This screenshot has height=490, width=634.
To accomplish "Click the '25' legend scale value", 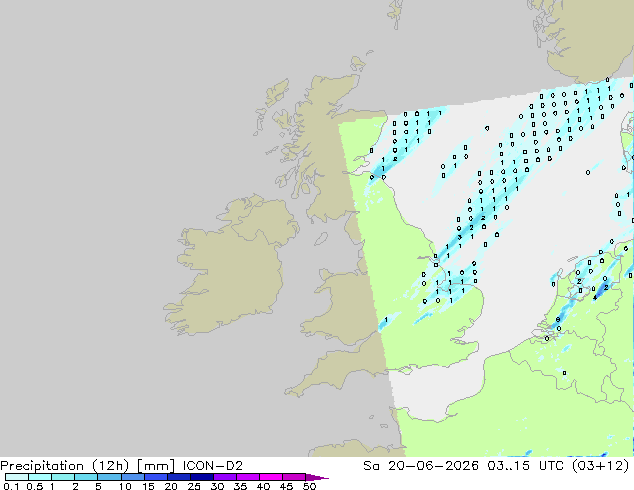I will pyautogui.click(x=194, y=486).
